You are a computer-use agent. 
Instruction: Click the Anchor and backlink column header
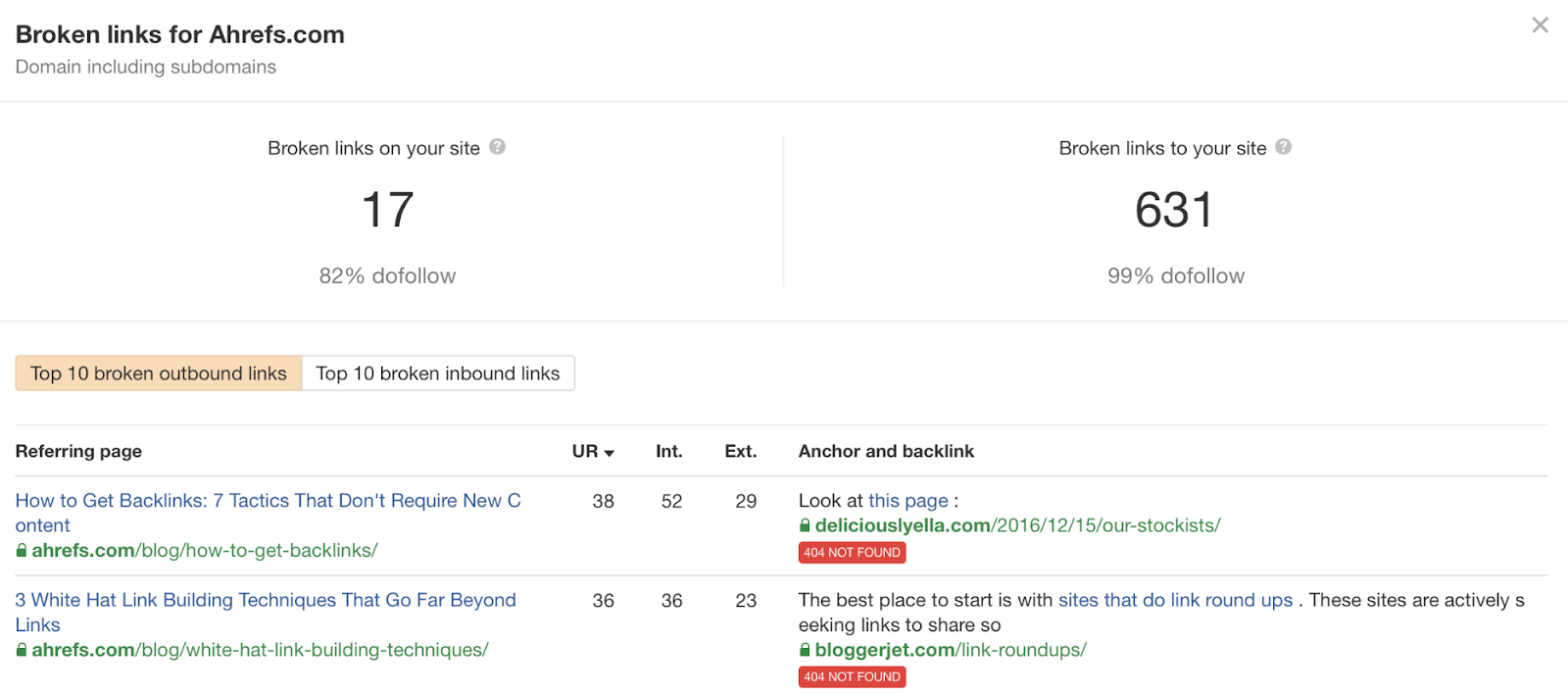[x=886, y=452]
